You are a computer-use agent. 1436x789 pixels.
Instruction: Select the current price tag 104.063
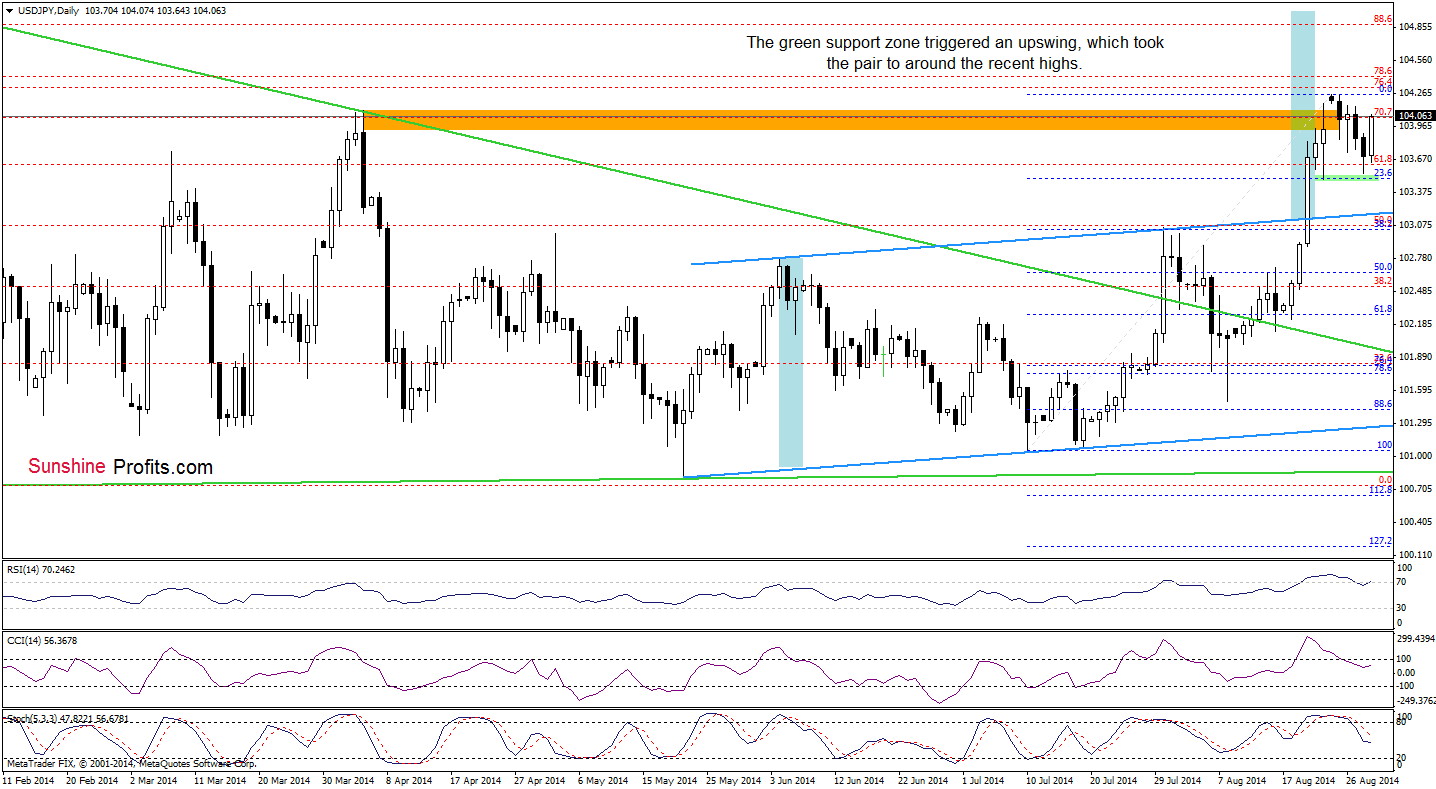[x=1416, y=116]
